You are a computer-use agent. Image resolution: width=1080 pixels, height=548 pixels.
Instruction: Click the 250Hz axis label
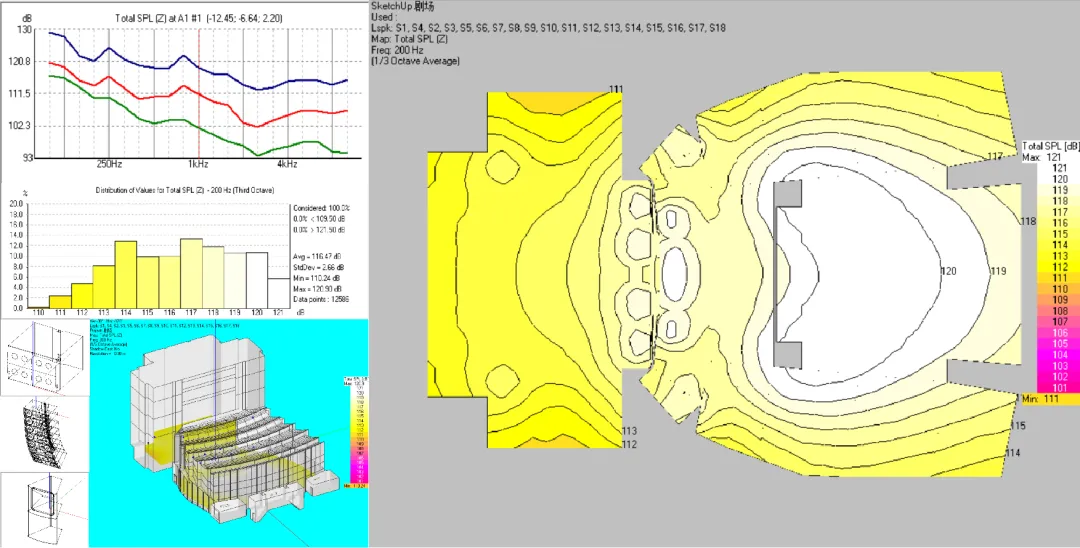(110, 165)
